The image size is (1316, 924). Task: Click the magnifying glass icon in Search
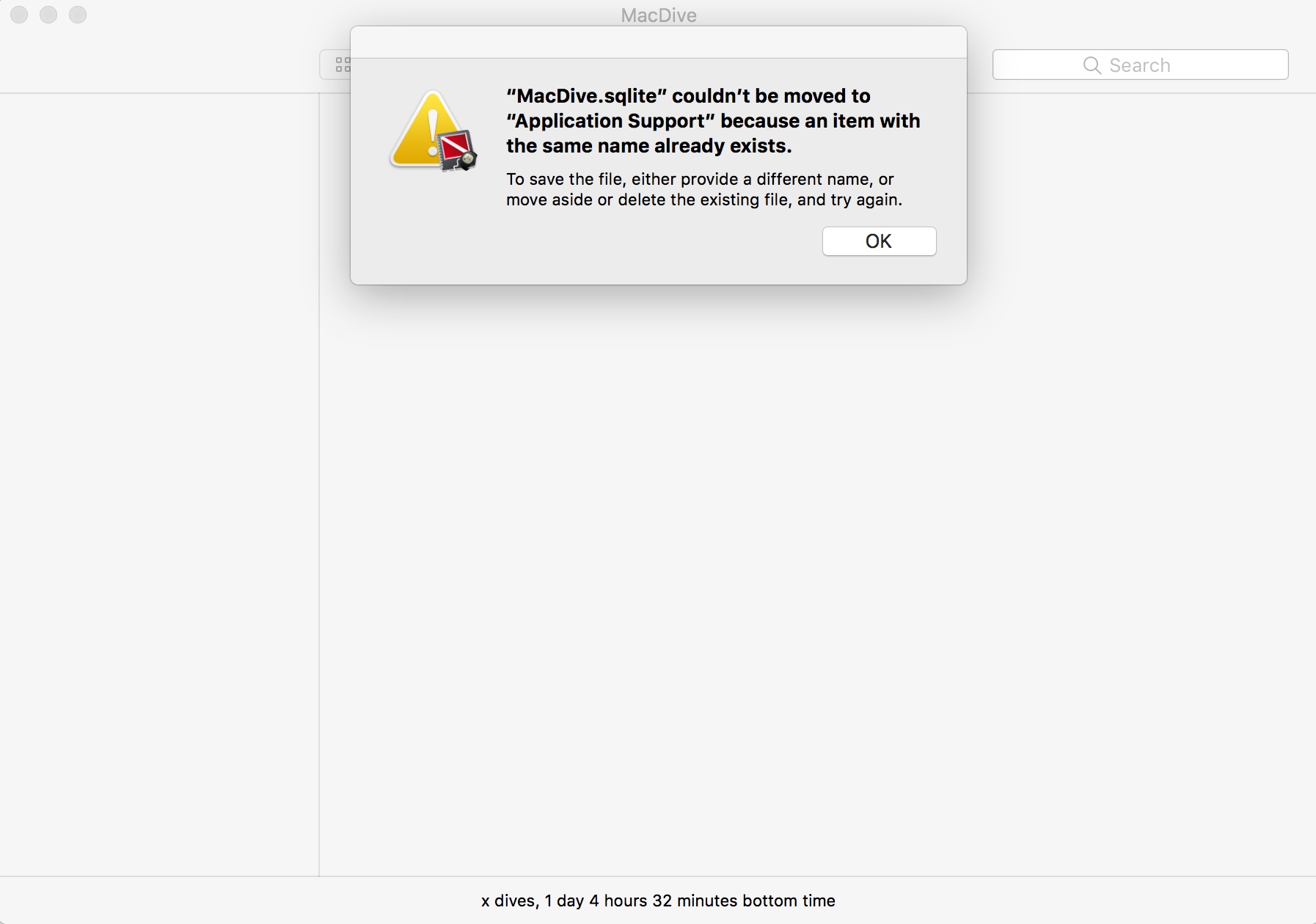click(x=1092, y=65)
